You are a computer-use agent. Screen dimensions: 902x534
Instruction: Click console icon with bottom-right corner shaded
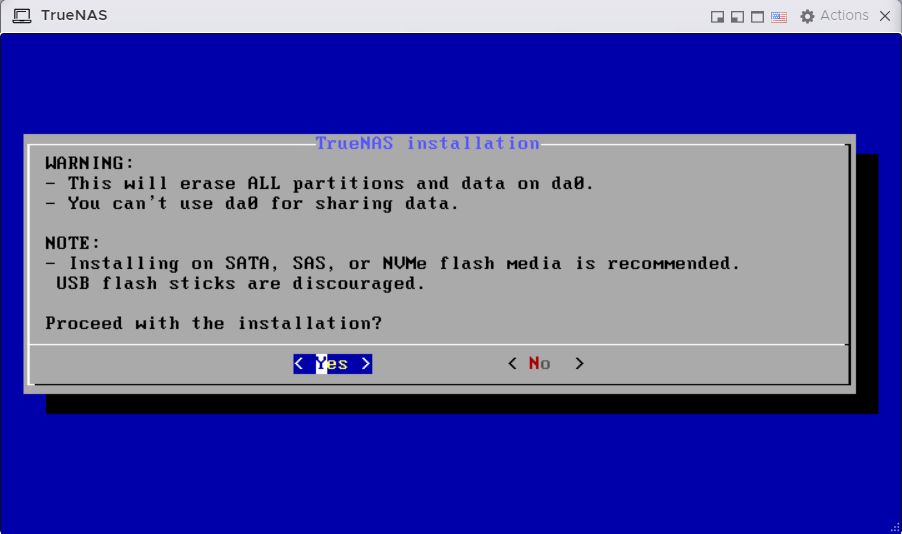(717, 17)
